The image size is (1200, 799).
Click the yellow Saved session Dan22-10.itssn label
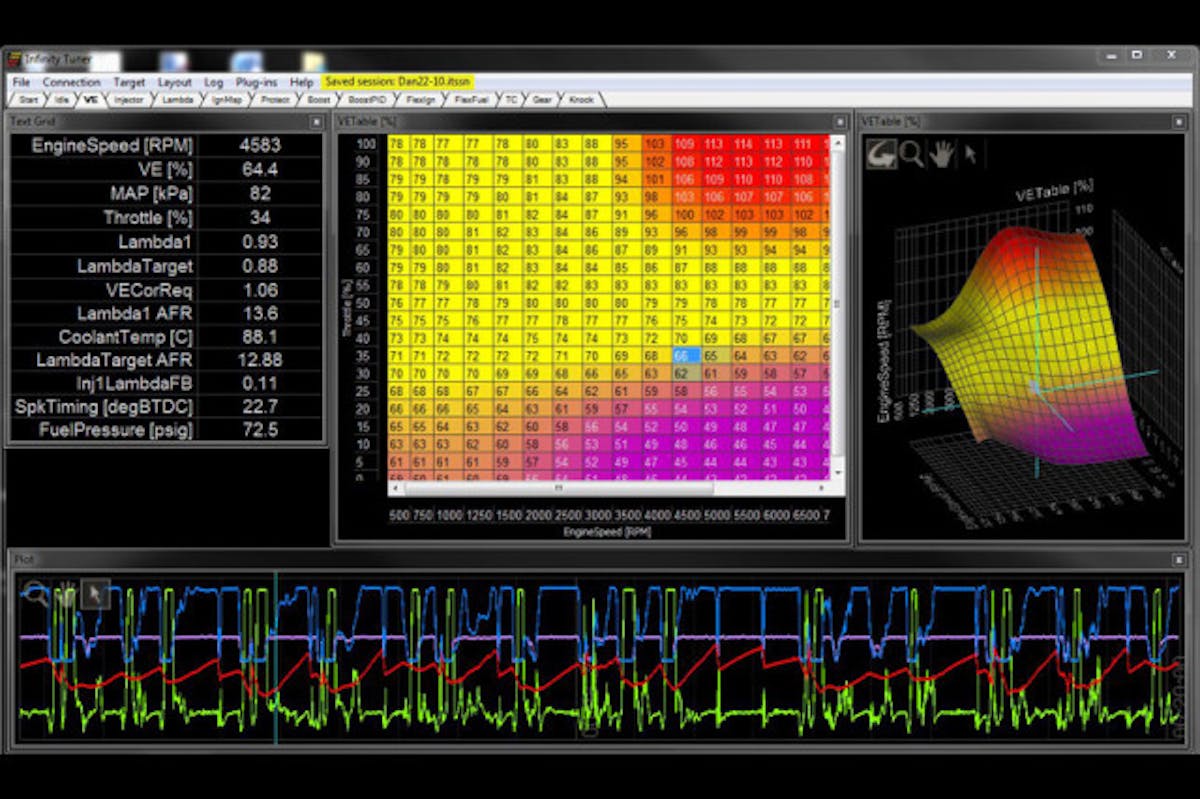(x=396, y=82)
